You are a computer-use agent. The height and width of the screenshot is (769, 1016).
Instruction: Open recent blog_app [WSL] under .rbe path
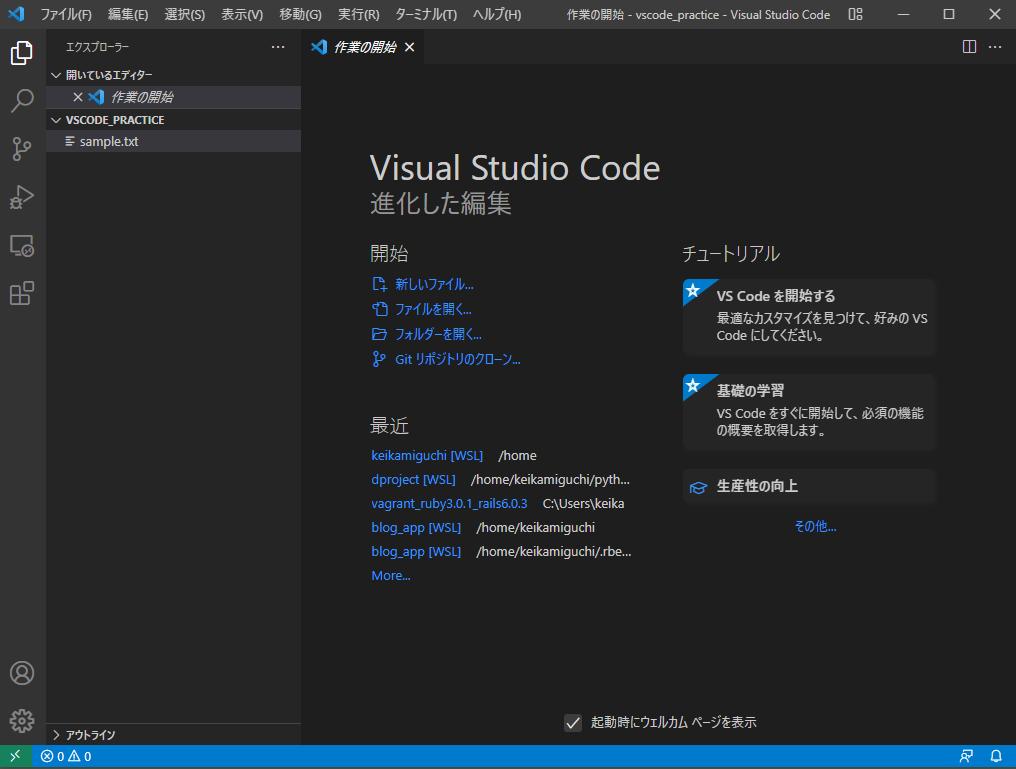coord(416,551)
